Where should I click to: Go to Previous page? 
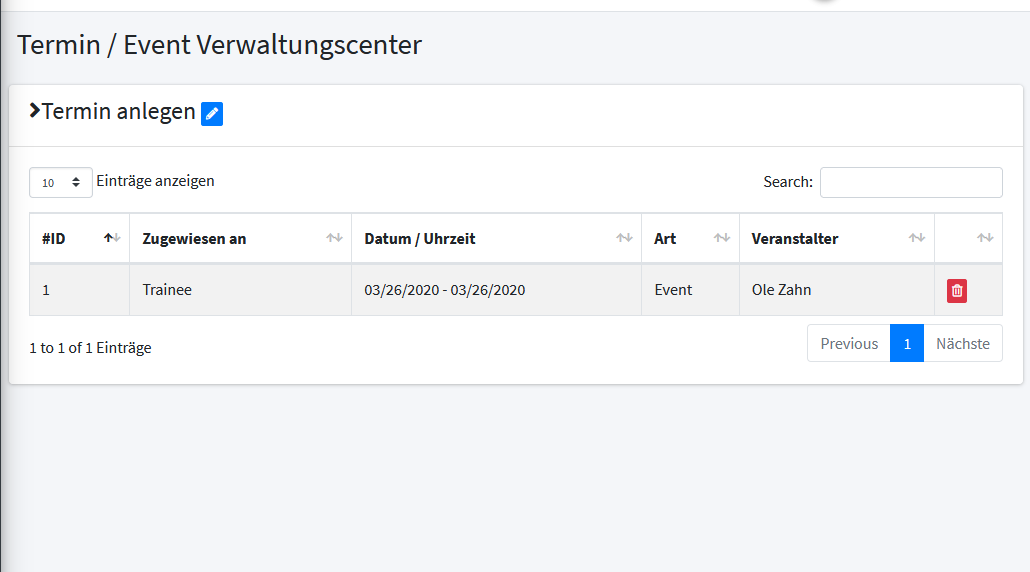click(x=849, y=343)
